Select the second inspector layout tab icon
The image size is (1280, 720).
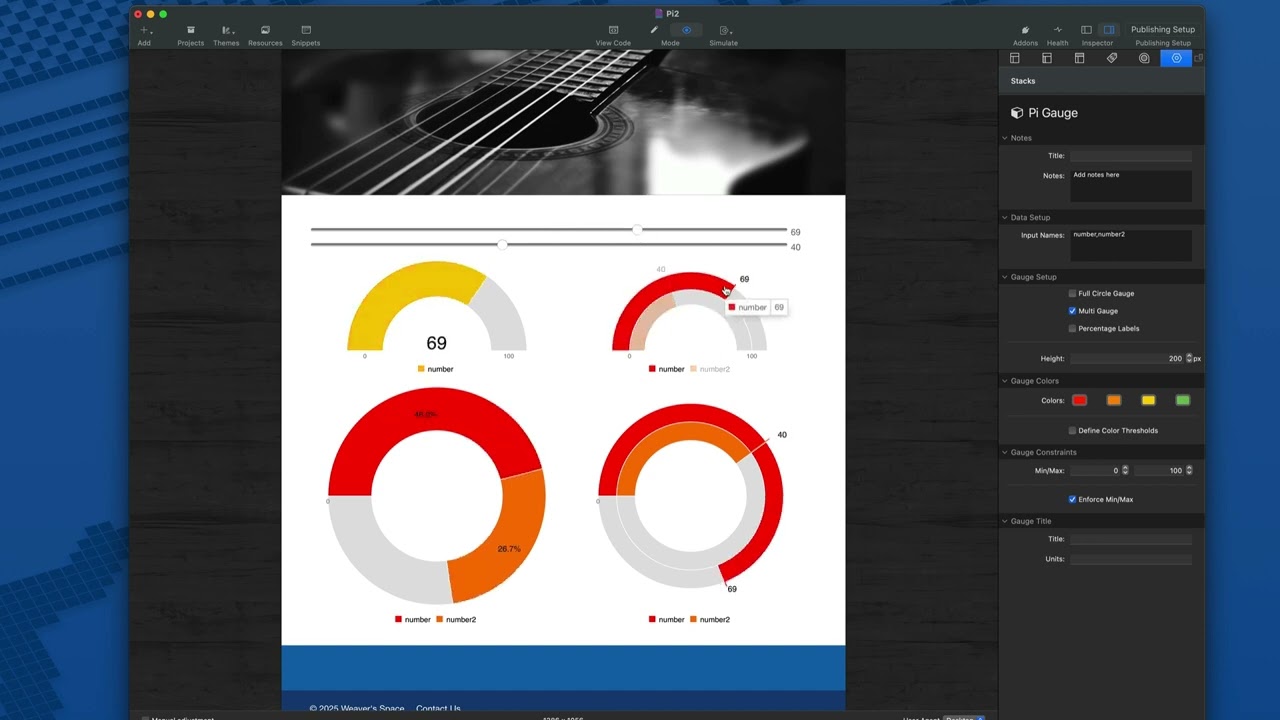click(x=1047, y=58)
